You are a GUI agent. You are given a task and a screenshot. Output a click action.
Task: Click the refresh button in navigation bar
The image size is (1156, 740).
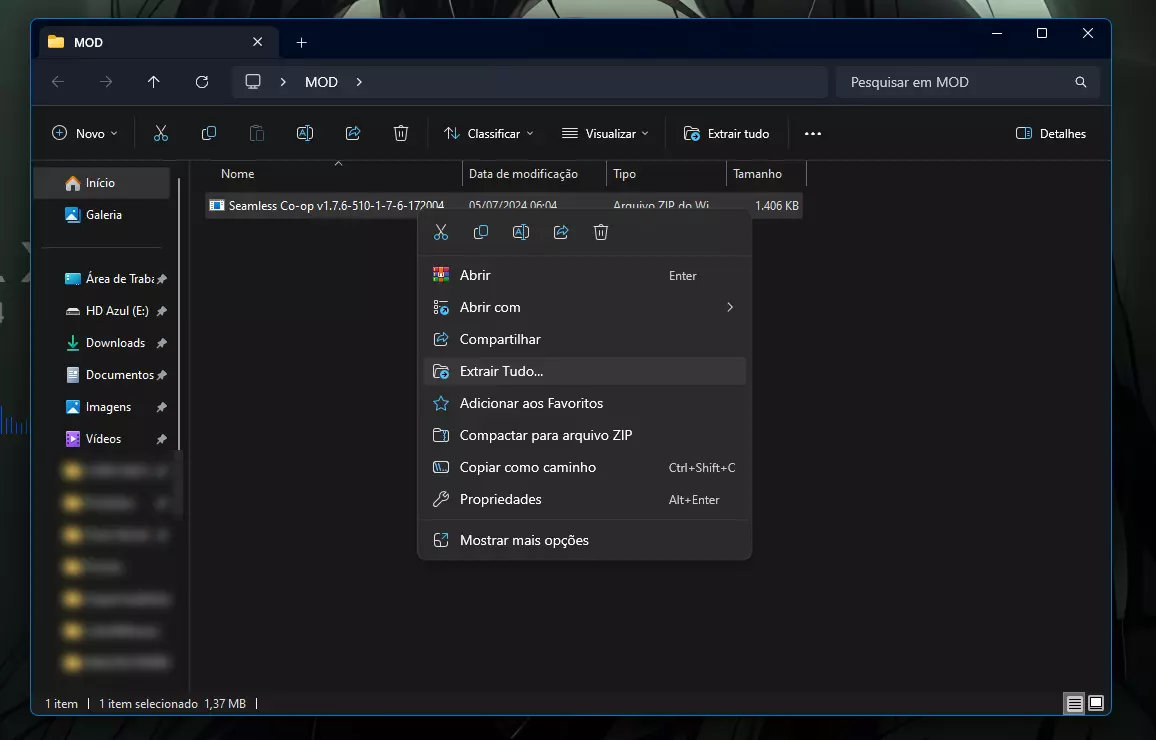(x=202, y=82)
